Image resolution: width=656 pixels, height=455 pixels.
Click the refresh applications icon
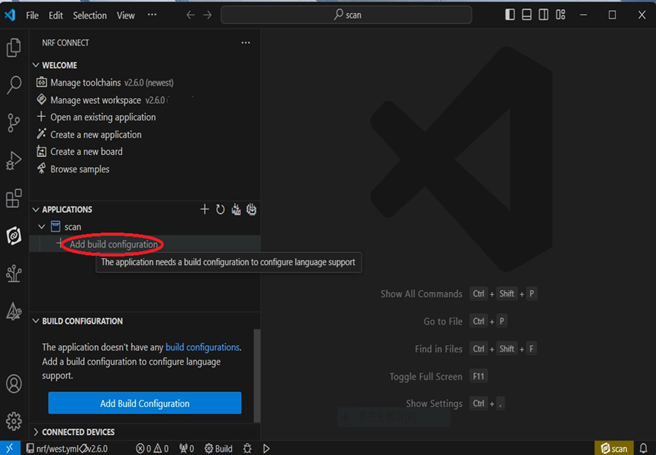coord(220,209)
